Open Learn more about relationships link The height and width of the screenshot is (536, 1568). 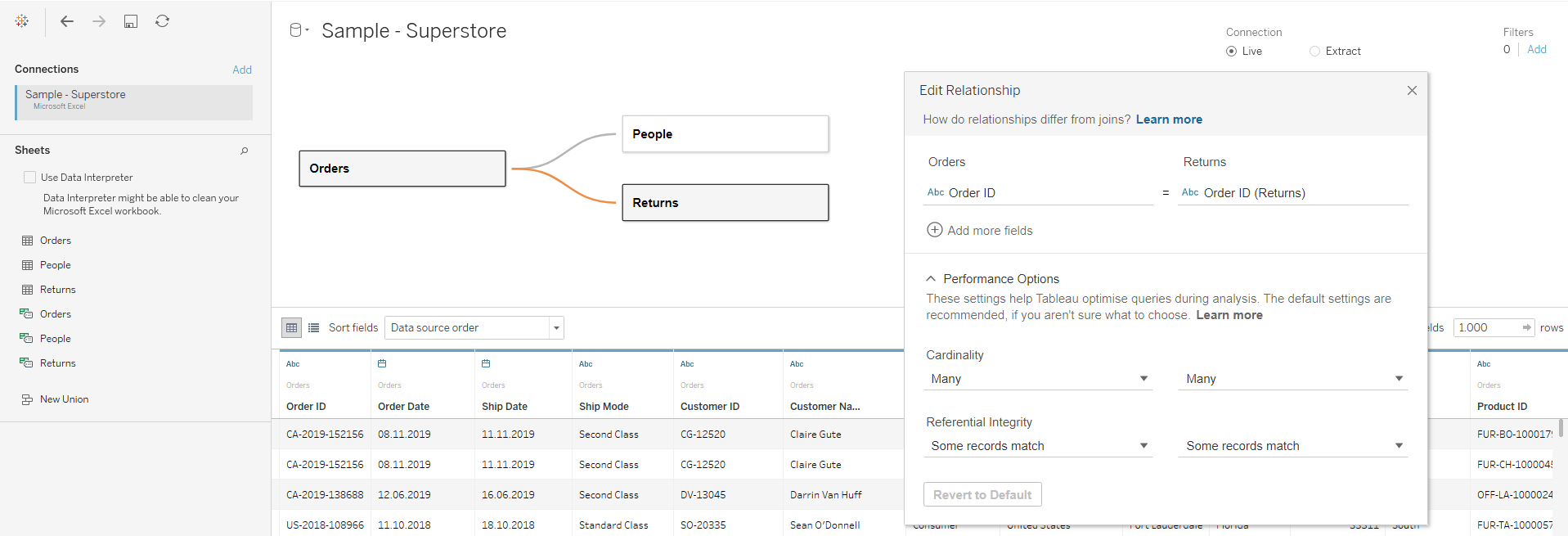[1169, 119]
